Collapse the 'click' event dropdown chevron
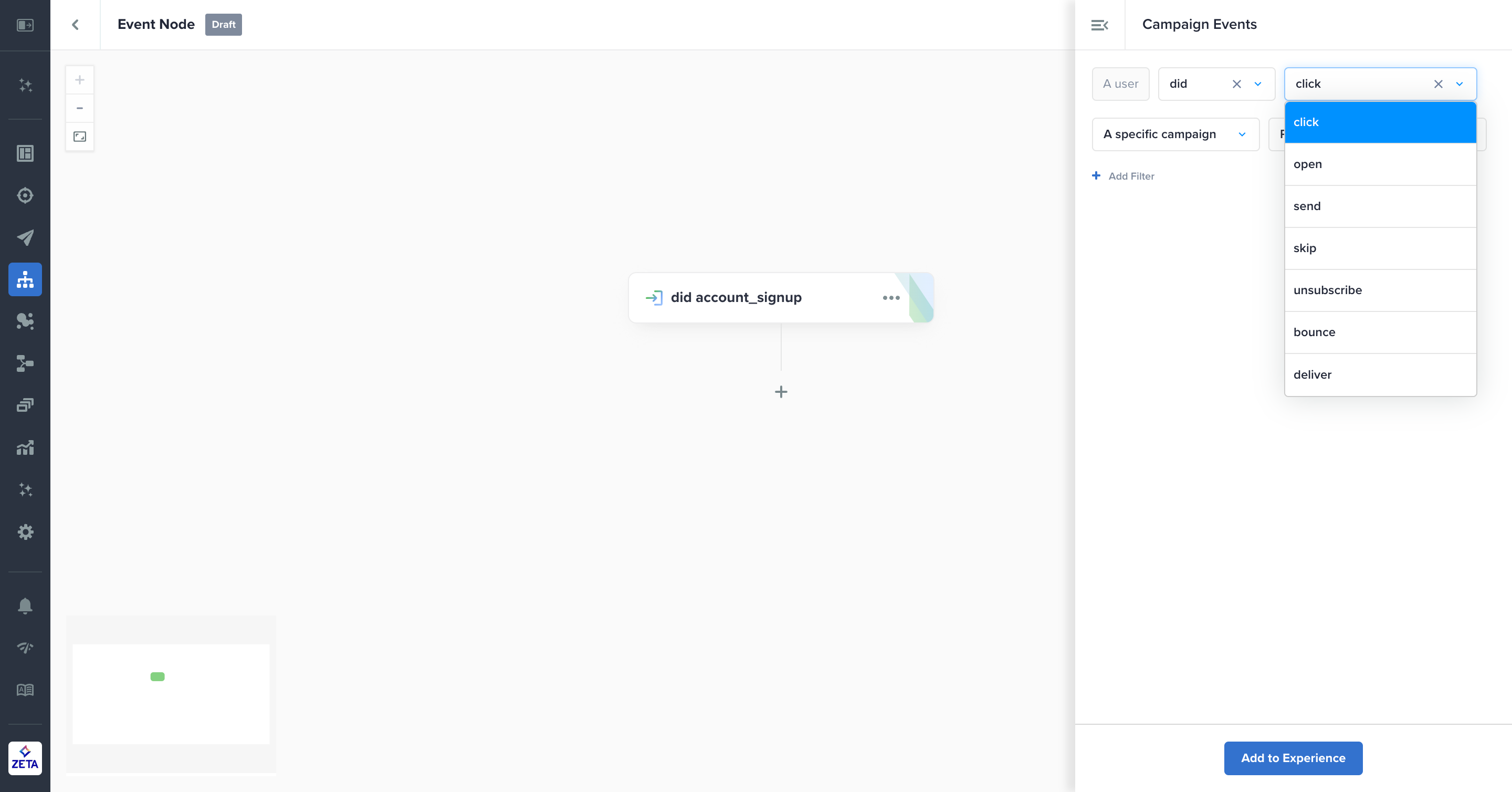The height and width of the screenshot is (792, 1512). pos(1459,84)
